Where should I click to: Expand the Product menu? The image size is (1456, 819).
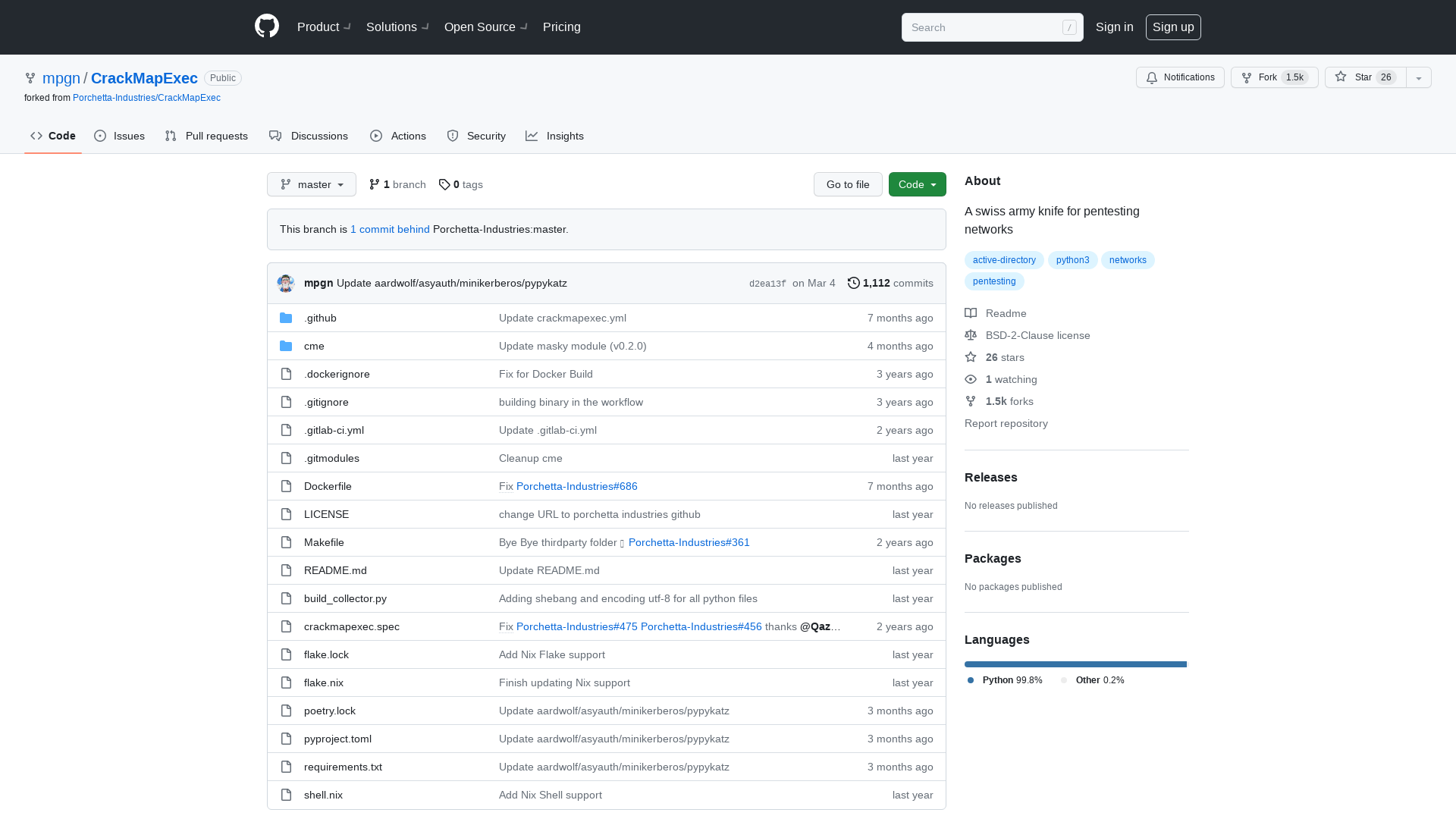(324, 27)
